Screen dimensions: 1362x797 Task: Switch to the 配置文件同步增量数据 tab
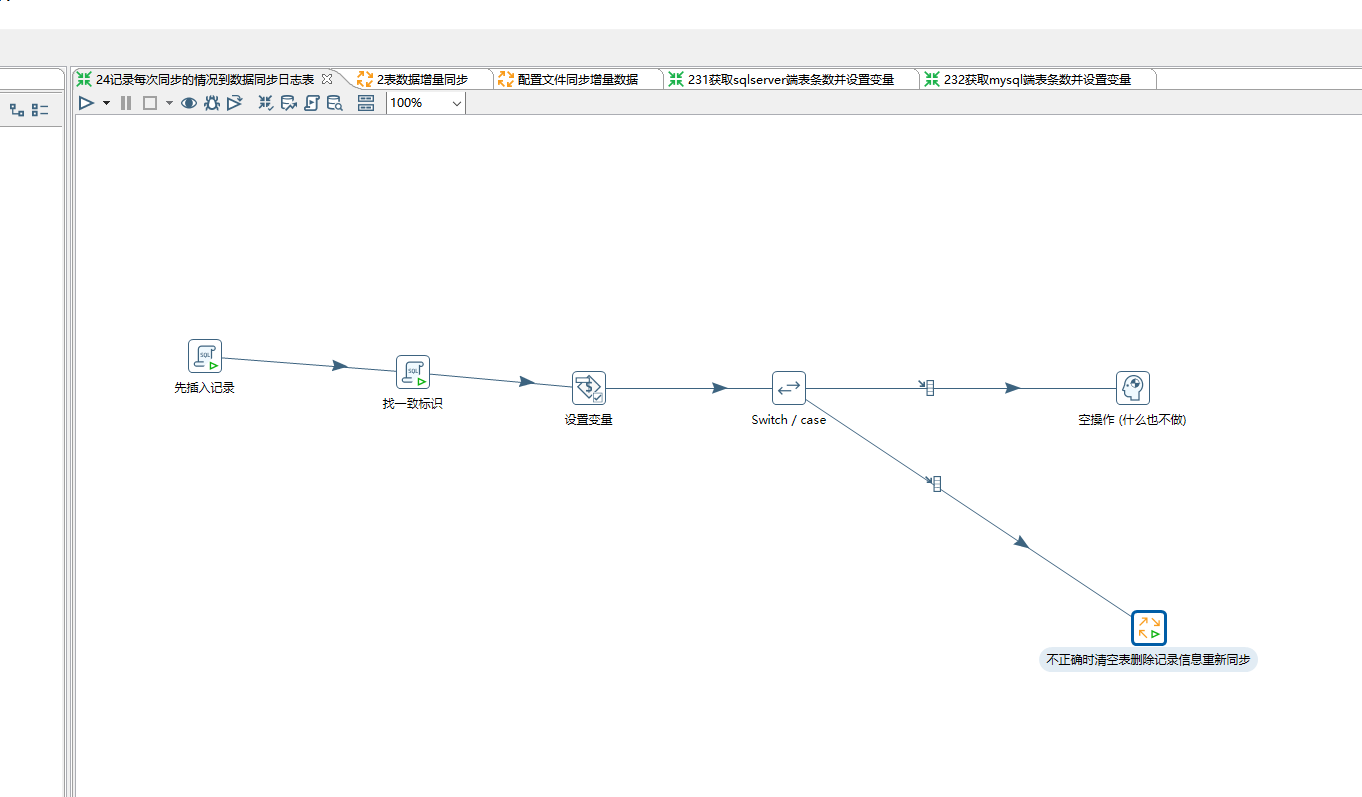click(x=577, y=79)
